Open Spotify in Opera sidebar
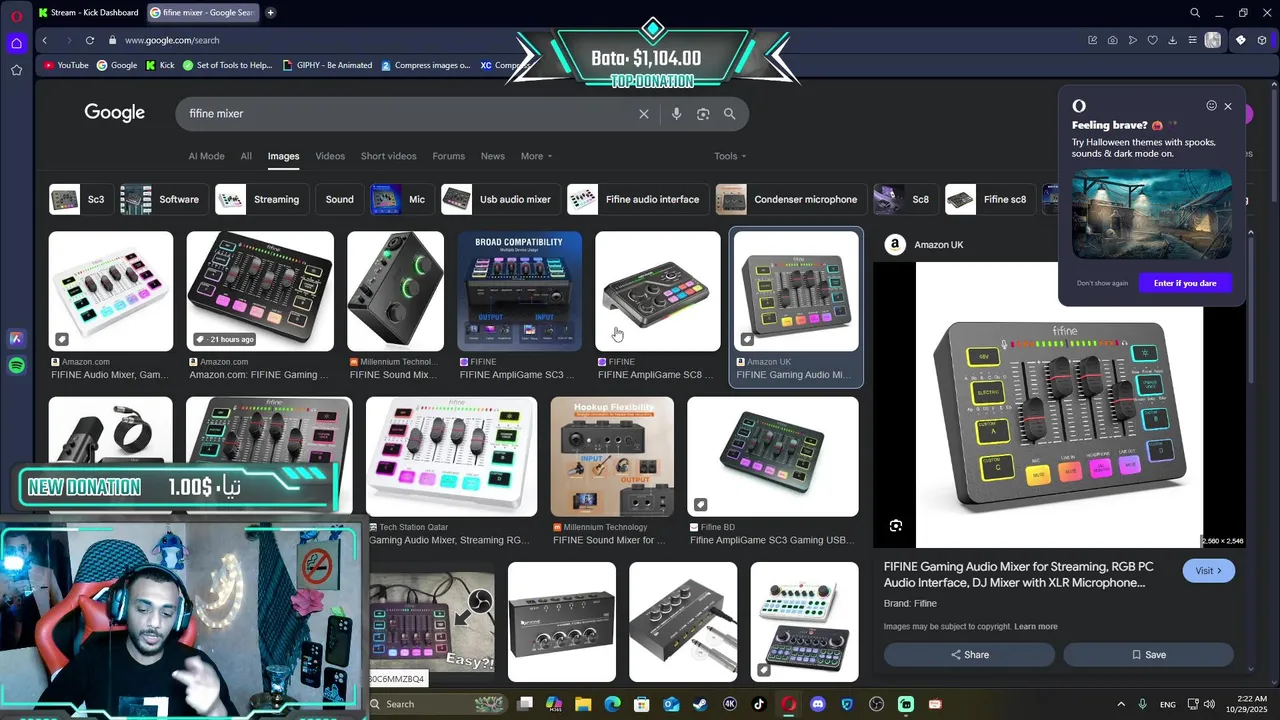Viewport: 1280px width, 720px height. (16, 366)
